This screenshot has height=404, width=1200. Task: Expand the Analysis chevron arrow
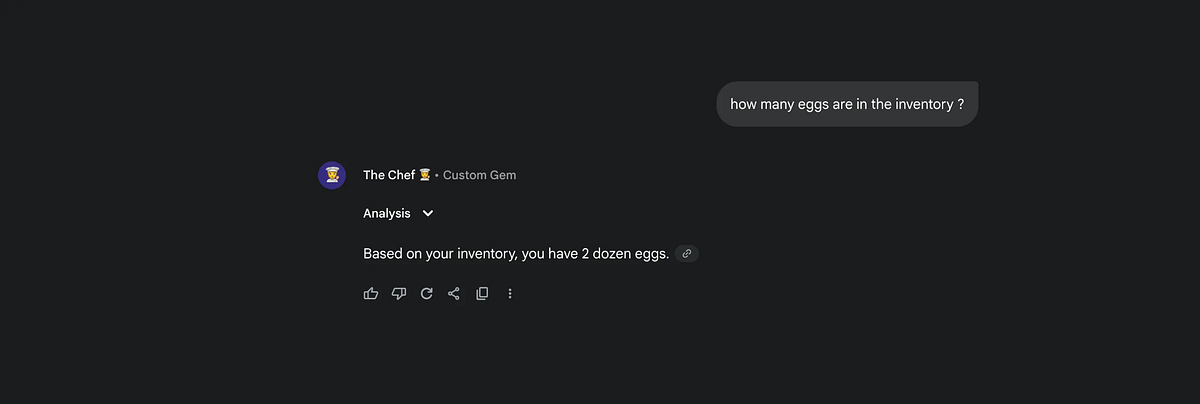[x=428, y=213]
